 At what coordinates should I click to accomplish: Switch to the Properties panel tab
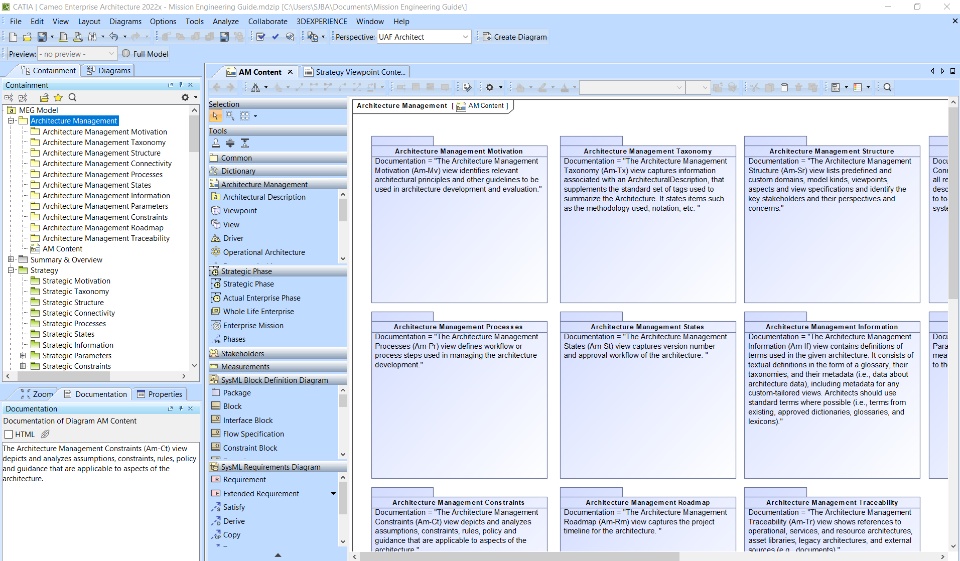click(159, 394)
